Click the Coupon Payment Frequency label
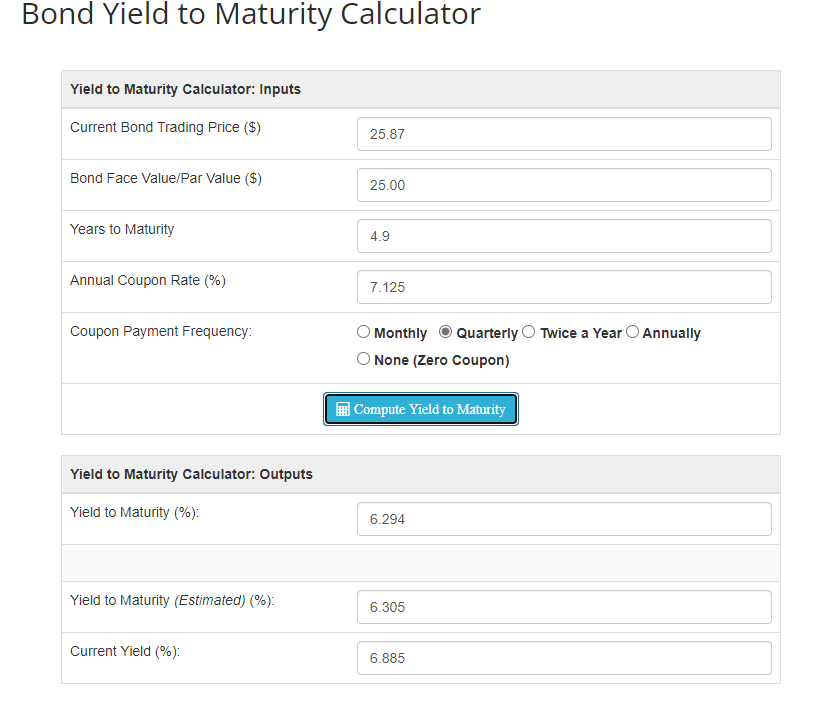This screenshot has width=821, height=707. point(161,331)
